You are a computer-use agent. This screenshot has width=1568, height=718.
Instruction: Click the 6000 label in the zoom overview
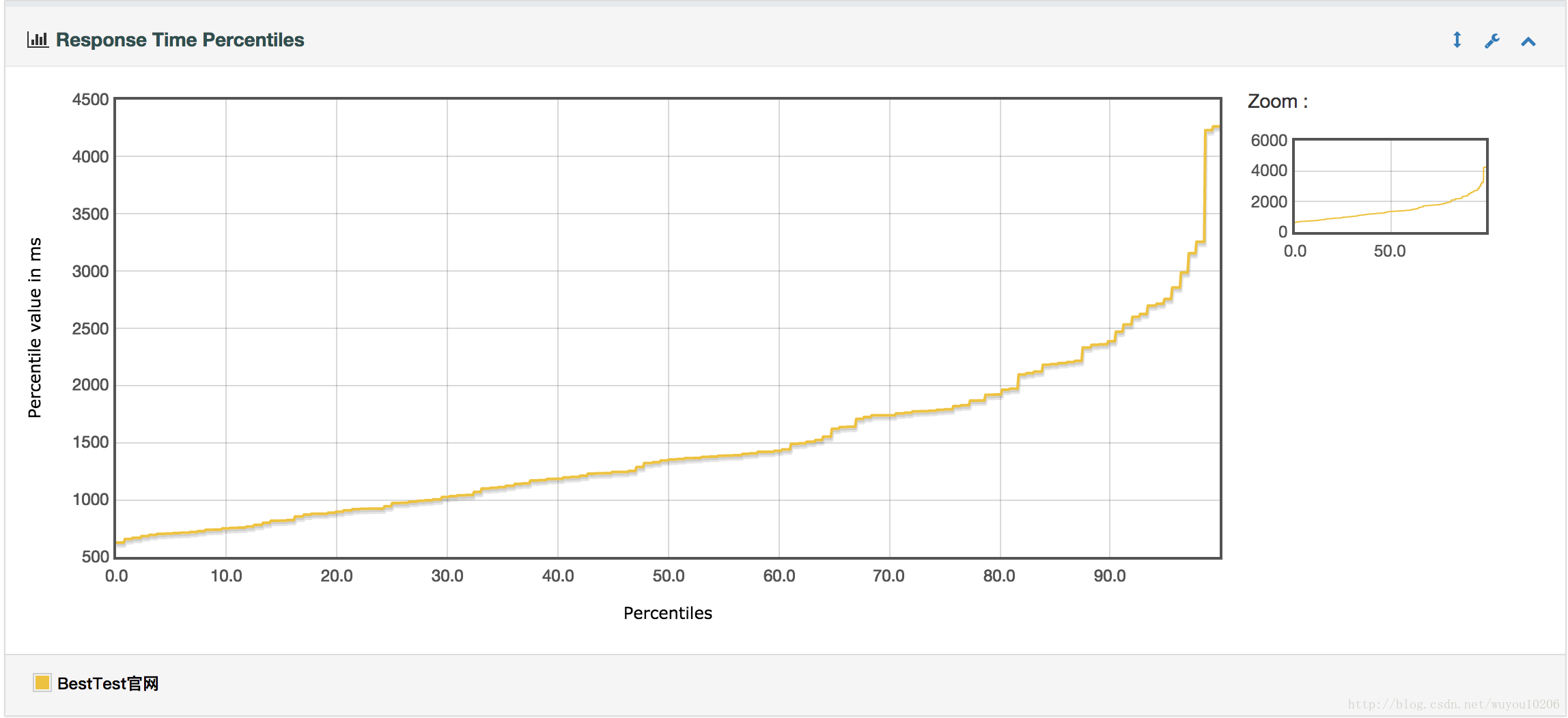1269,141
